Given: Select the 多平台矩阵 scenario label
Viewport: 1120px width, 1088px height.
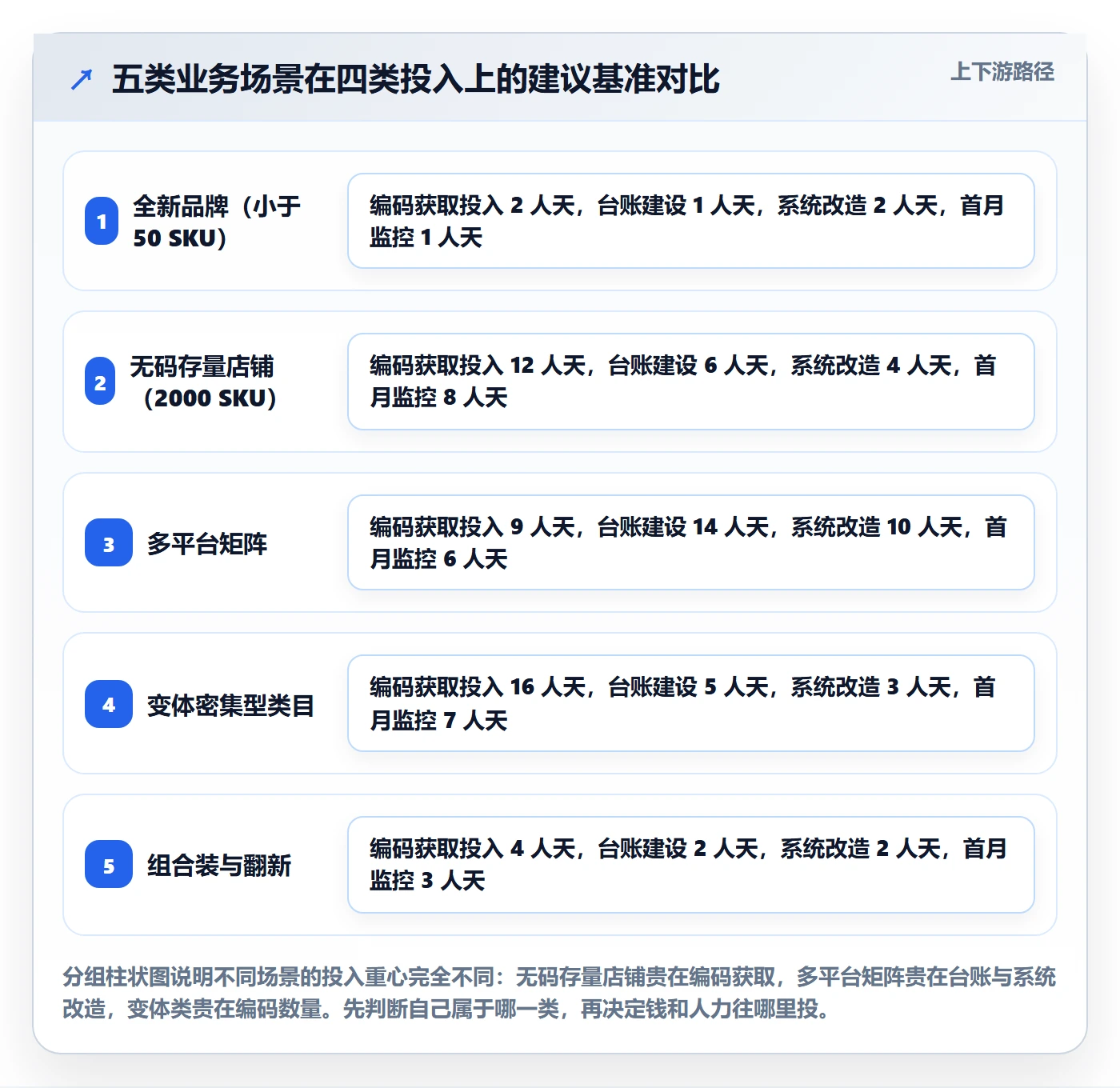Looking at the screenshot, I should [207, 544].
